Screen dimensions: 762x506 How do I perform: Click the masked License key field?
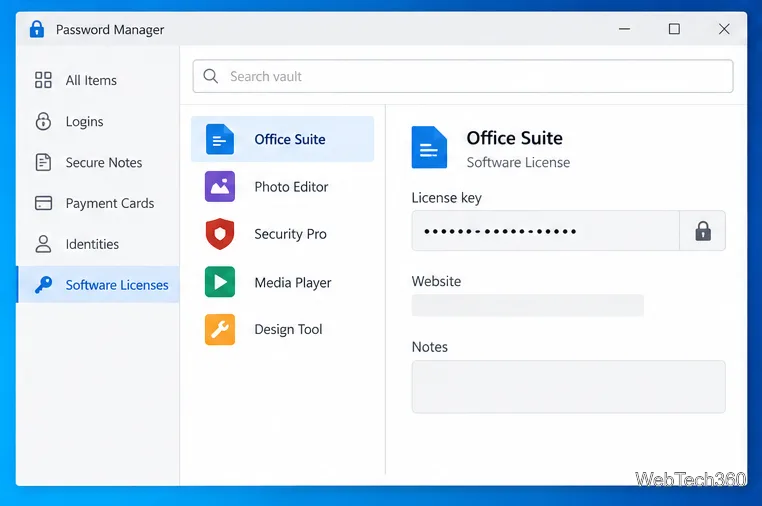[545, 231]
